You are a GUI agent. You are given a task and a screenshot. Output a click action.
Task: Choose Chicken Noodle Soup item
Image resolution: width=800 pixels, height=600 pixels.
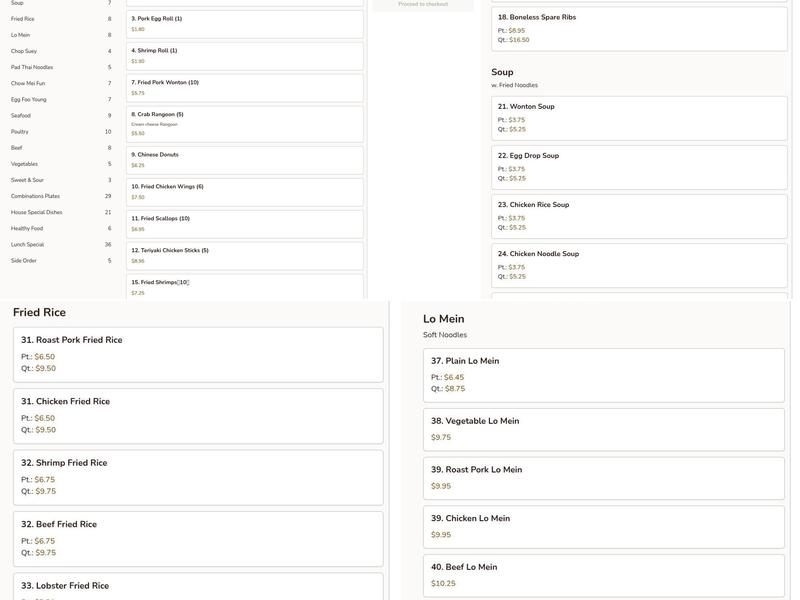click(639, 264)
